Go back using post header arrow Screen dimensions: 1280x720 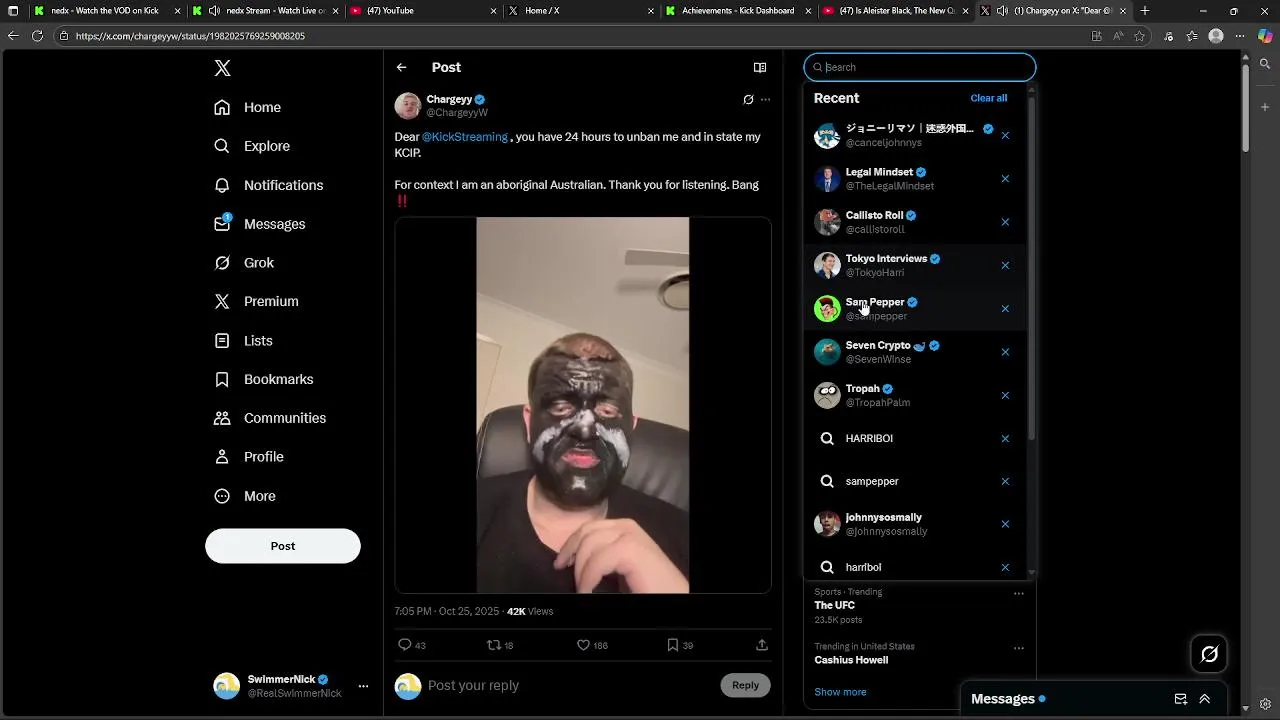click(401, 67)
